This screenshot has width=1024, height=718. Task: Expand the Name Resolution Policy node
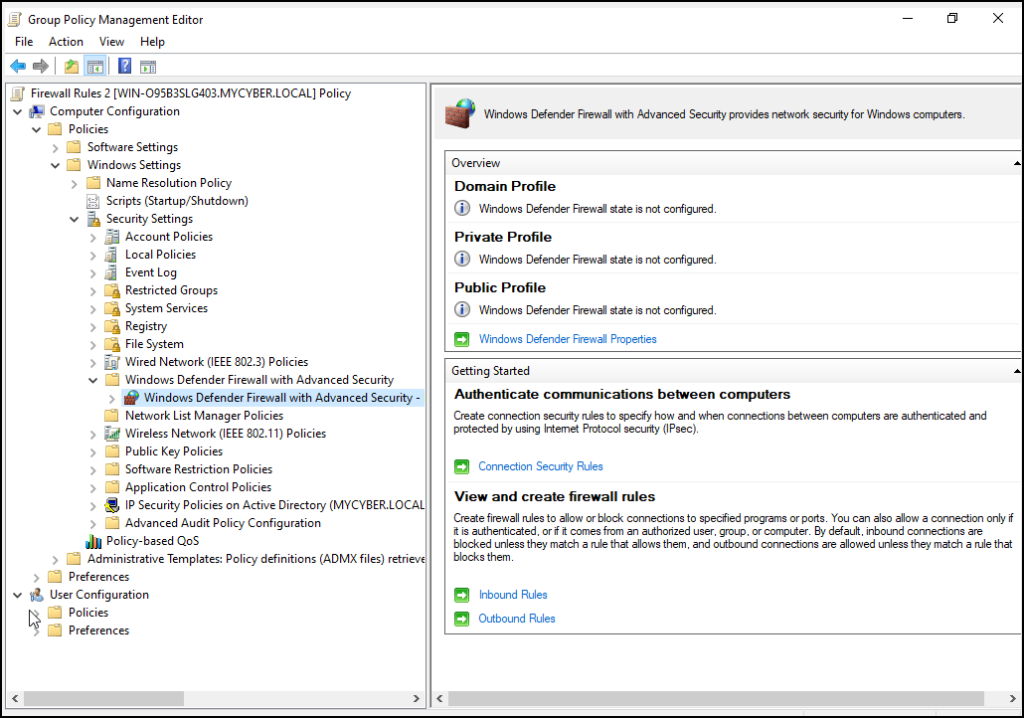74,184
